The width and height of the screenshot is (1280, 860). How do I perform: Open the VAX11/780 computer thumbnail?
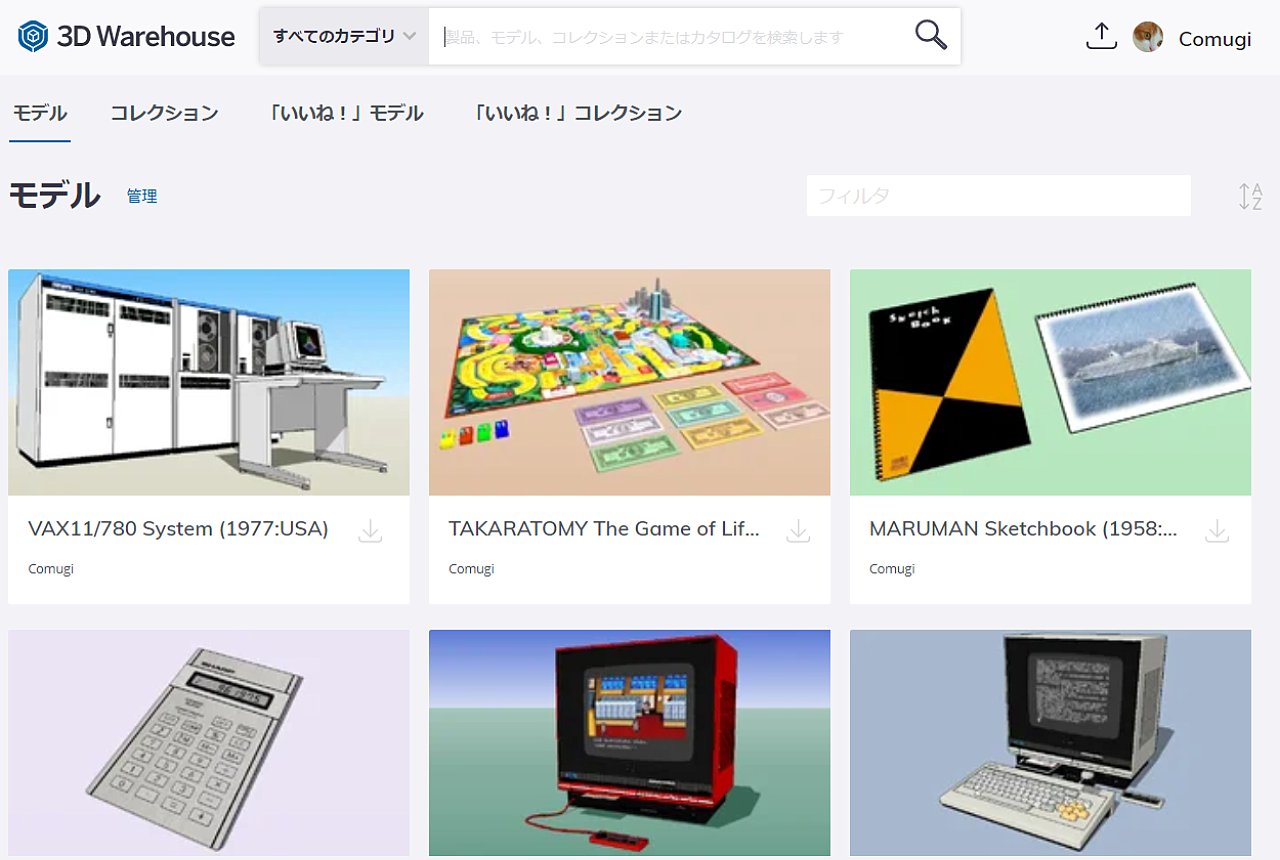(x=209, y=382)
